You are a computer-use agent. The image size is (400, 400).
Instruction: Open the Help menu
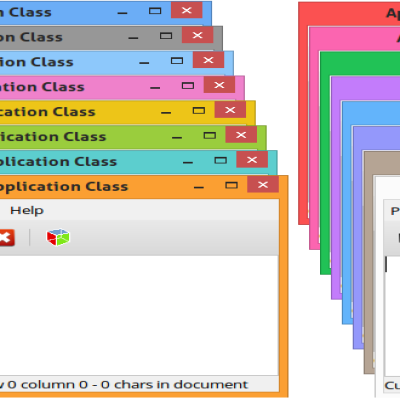tap(27, 210)
